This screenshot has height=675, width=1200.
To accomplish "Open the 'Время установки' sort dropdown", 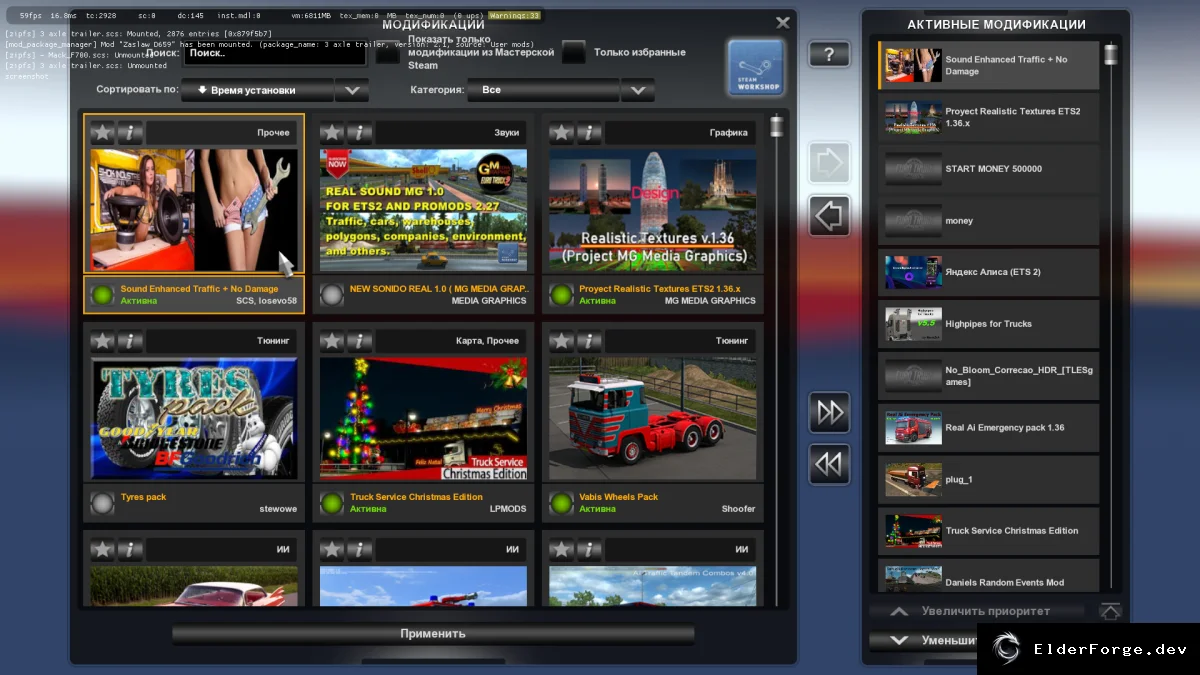I will 275,90.
